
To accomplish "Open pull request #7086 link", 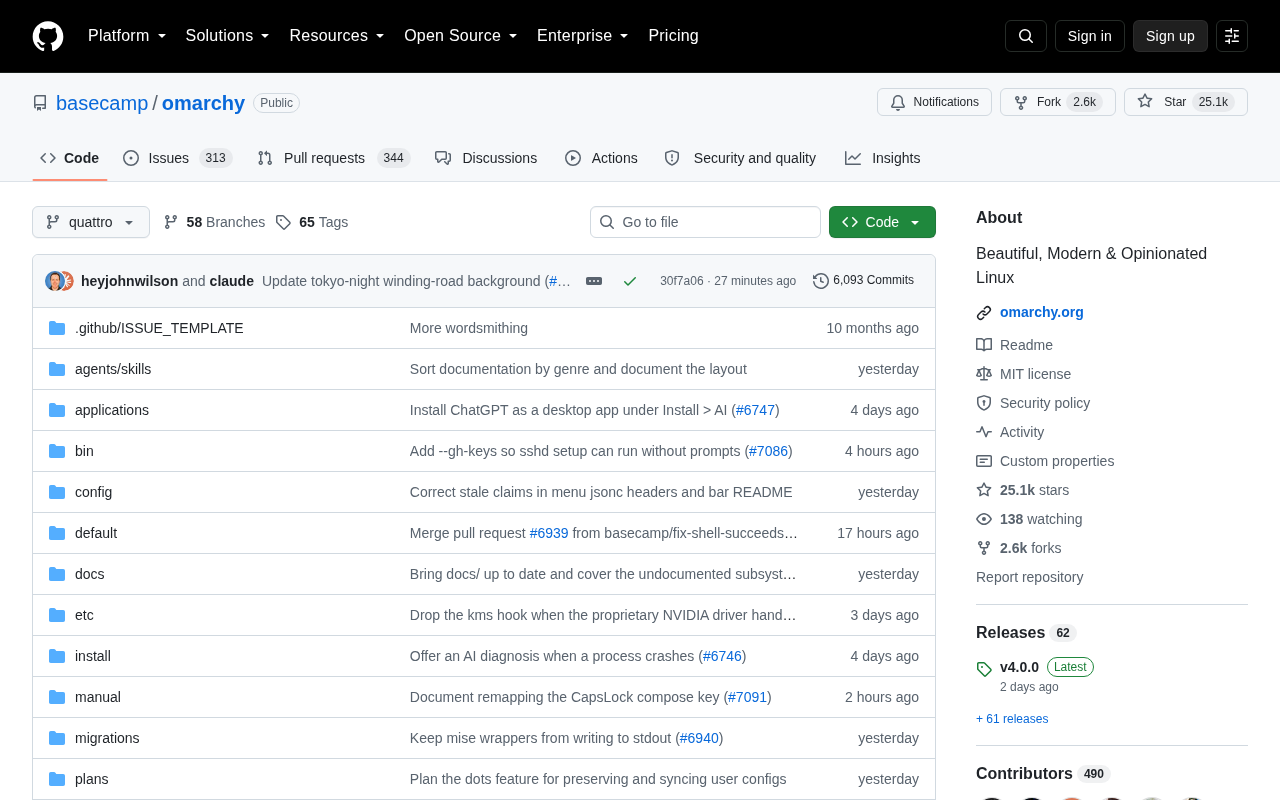I will tap(768, 451).
